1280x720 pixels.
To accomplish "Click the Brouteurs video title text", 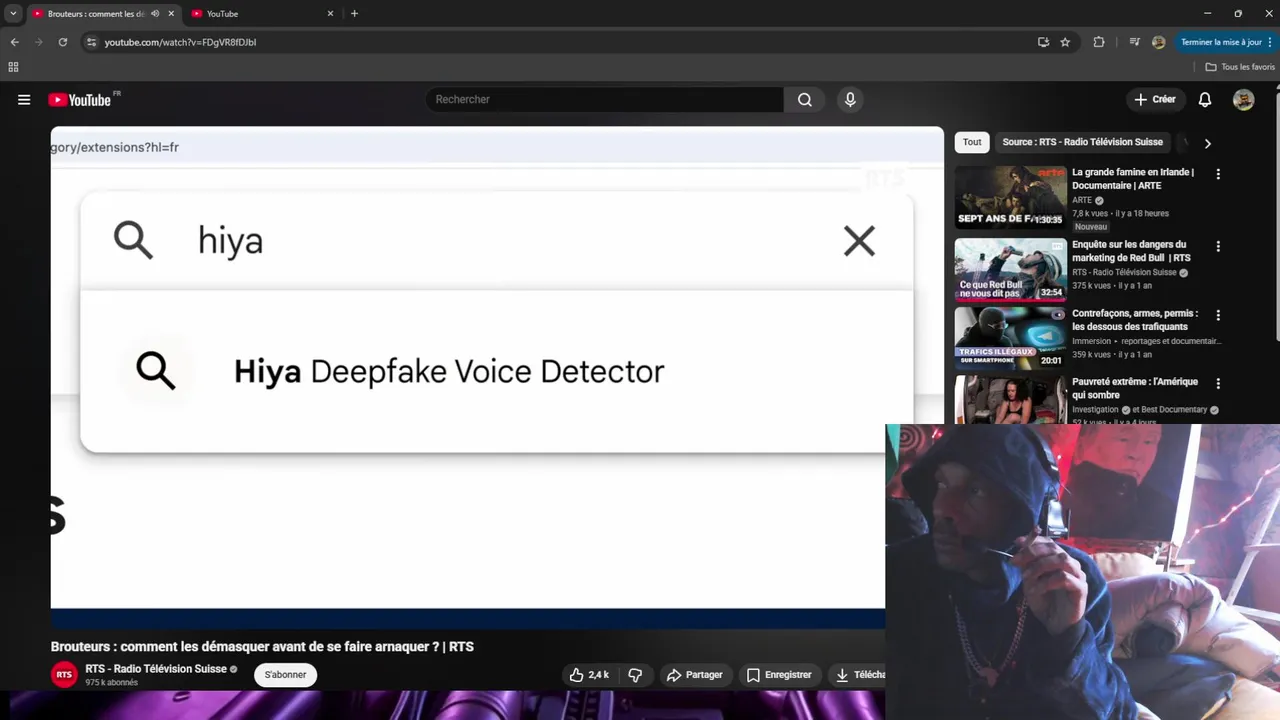I will [262, 647].
